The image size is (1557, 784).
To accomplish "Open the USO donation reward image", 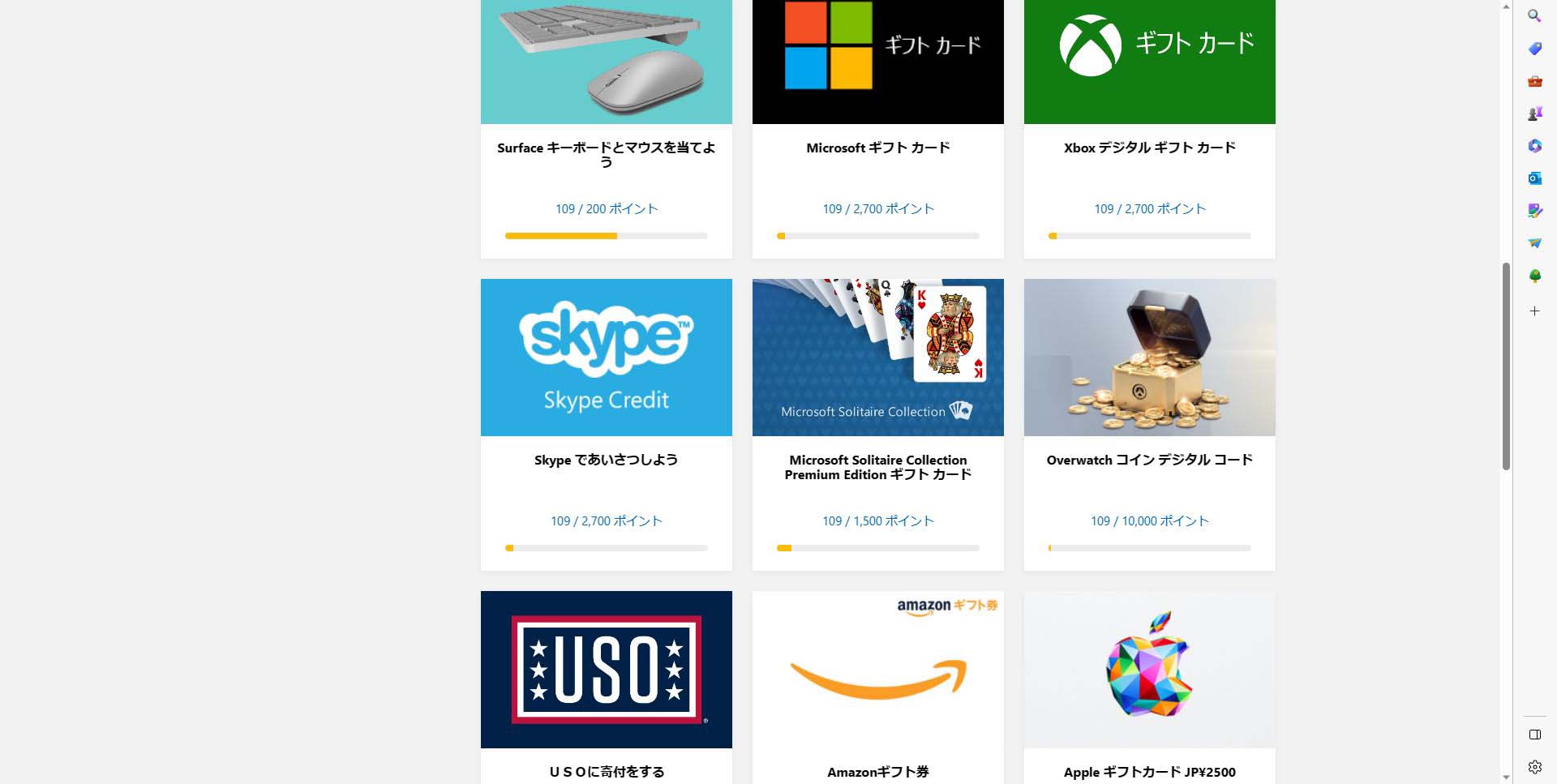I will click(x=606, y=670).
